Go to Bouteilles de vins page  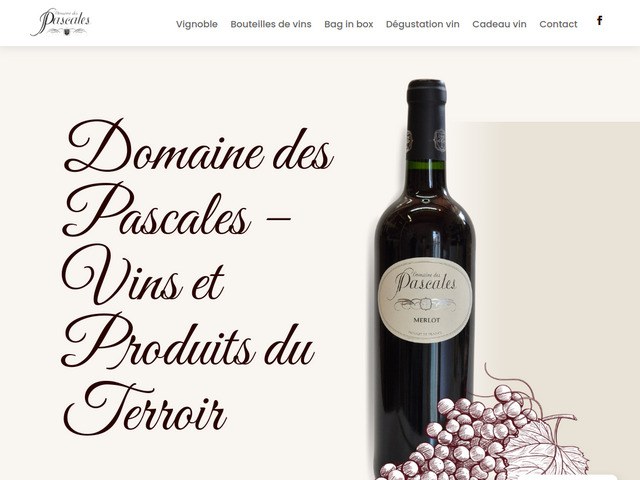coord(271,24)
